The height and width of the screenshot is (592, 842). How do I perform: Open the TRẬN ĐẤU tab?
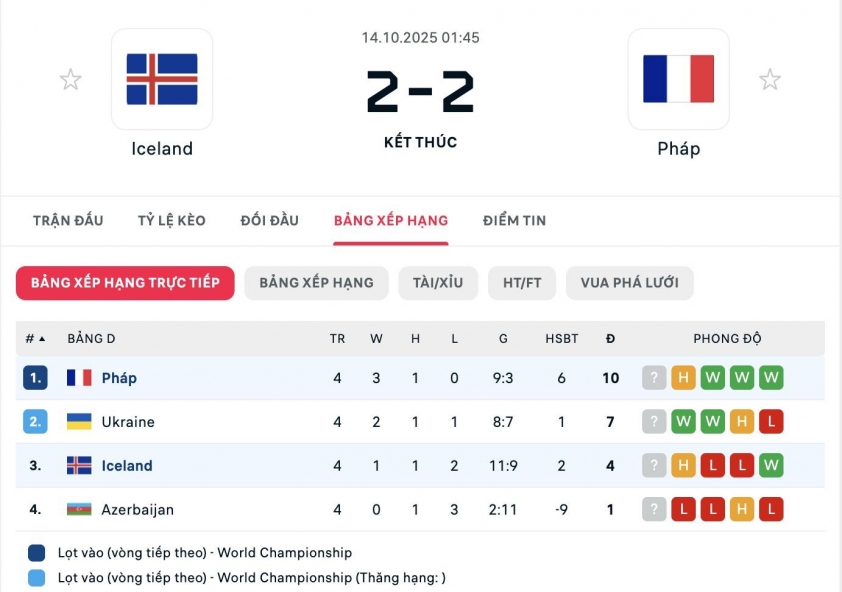click(68, 220)
